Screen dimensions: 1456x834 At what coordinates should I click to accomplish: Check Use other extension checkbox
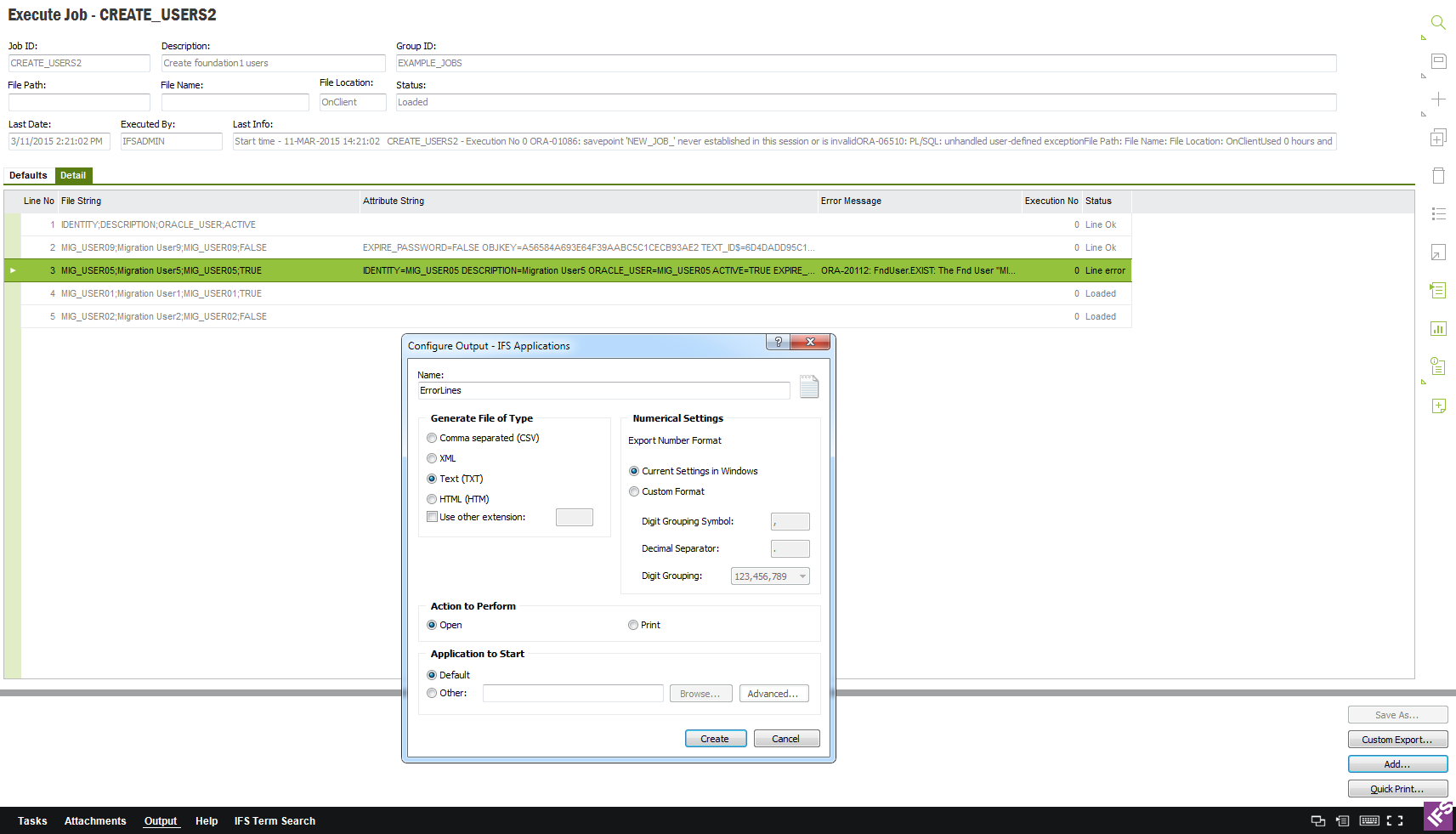[x=432, y=517]
